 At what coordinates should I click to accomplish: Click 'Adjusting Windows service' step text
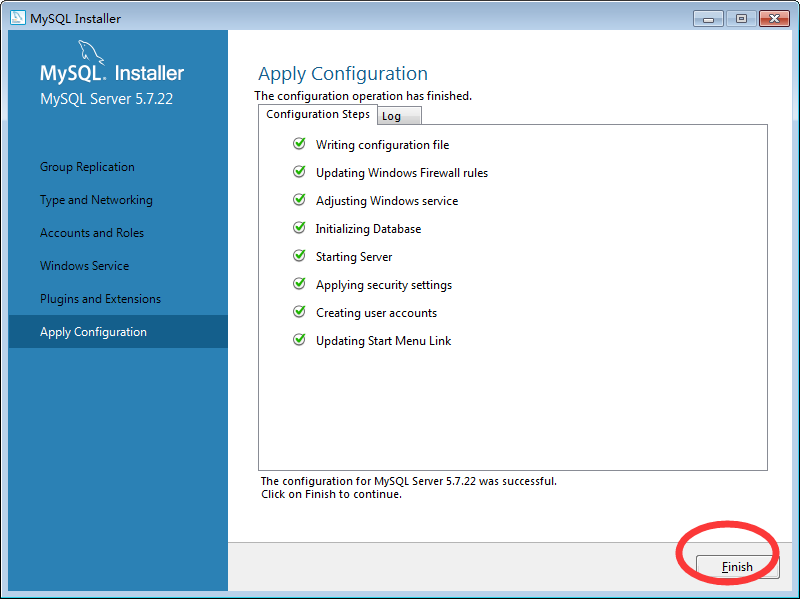(x=387, y=201)
